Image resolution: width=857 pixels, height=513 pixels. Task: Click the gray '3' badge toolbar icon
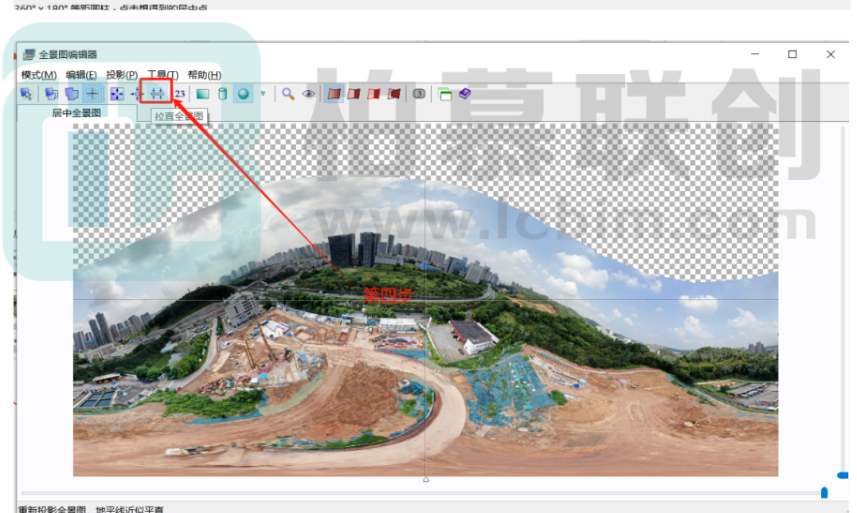point(419,94)
